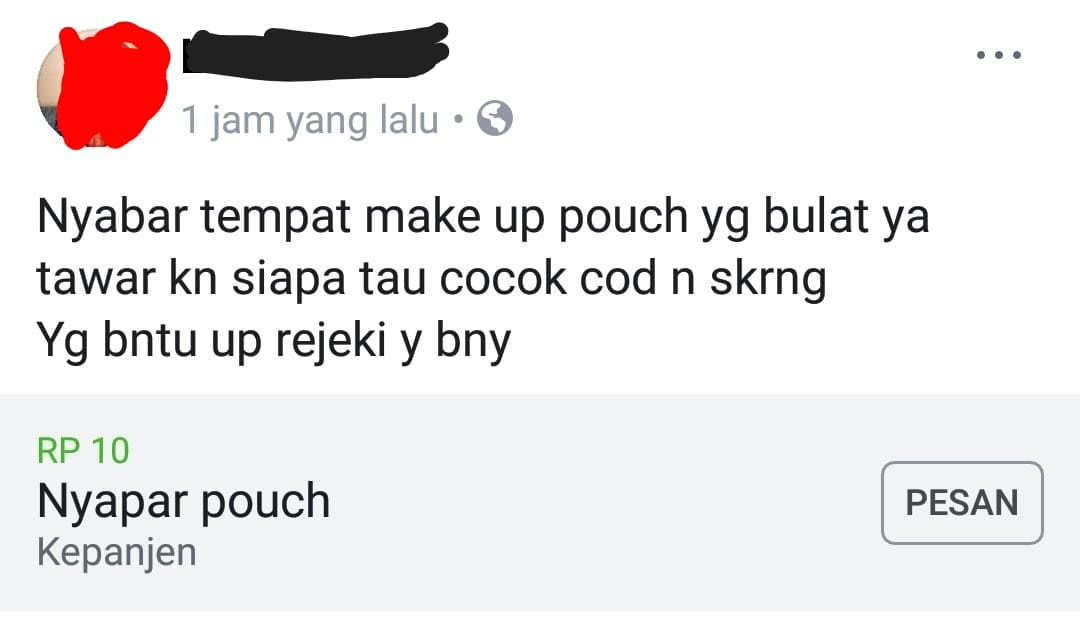The image size is (1080, 633).
Task: Click the word 'skrng' in the post
Action: (x=768, y=281)
